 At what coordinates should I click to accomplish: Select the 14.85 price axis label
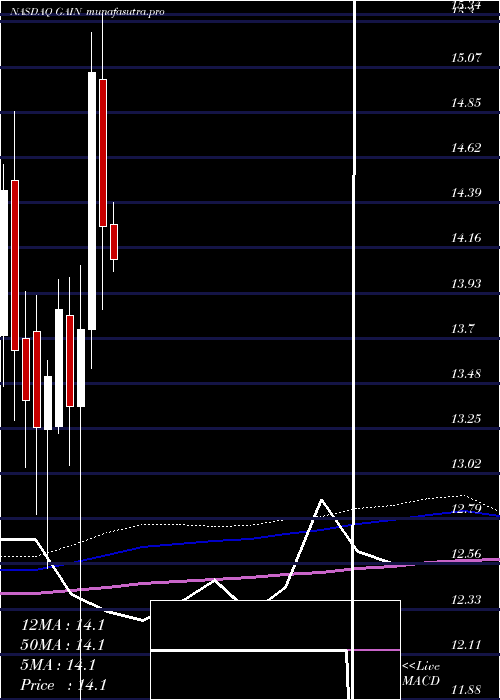click(x=466, y=103)
